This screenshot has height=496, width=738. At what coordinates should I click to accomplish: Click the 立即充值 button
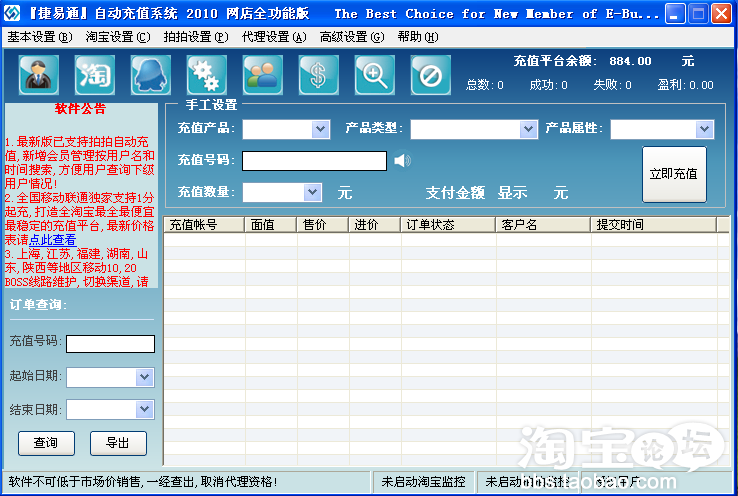click(674, 174)
